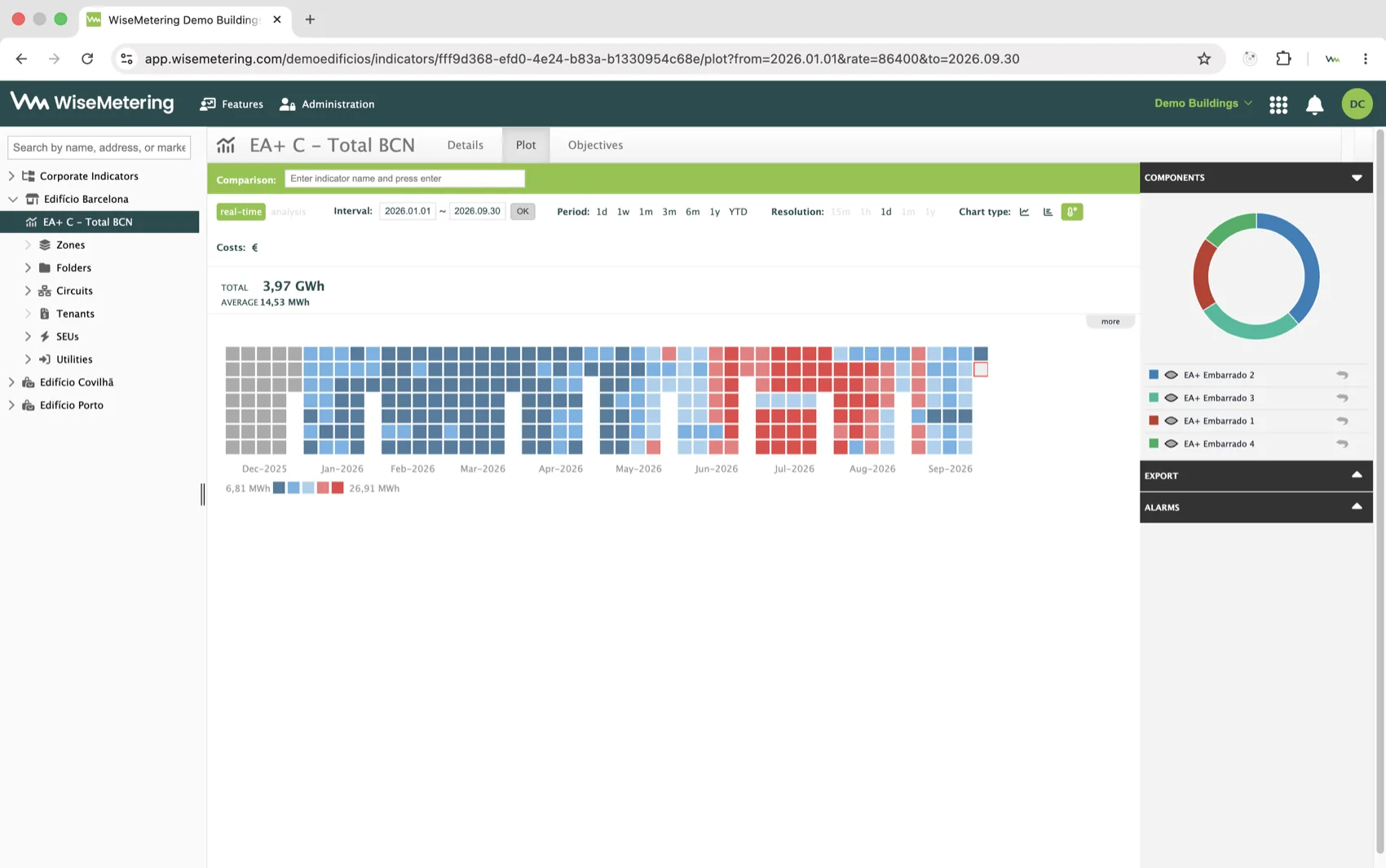1386x868 pixels.
Task: Reload the page
Action: (87, 59)
